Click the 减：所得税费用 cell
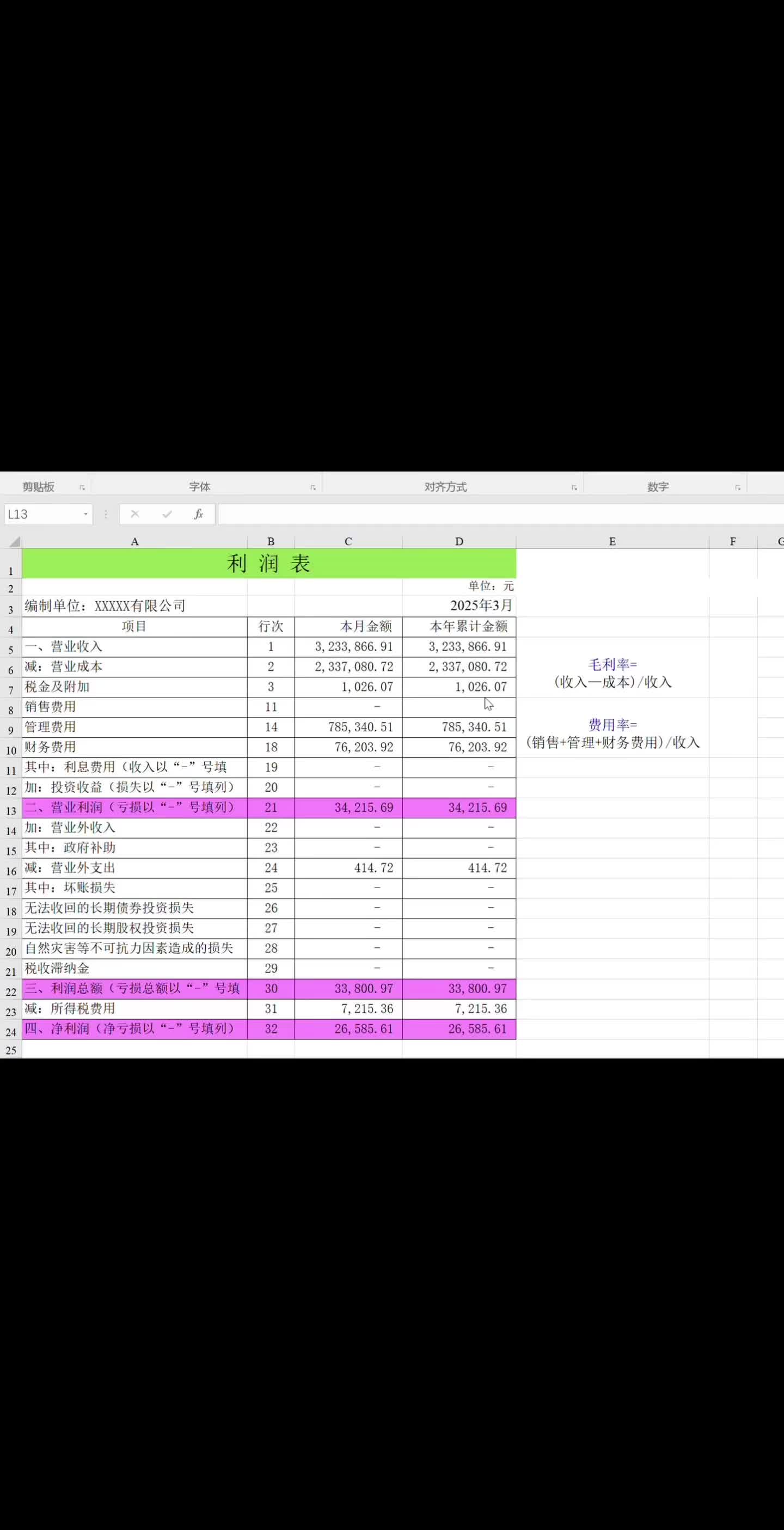The image size is (784, 1530). pos(135,1009)
